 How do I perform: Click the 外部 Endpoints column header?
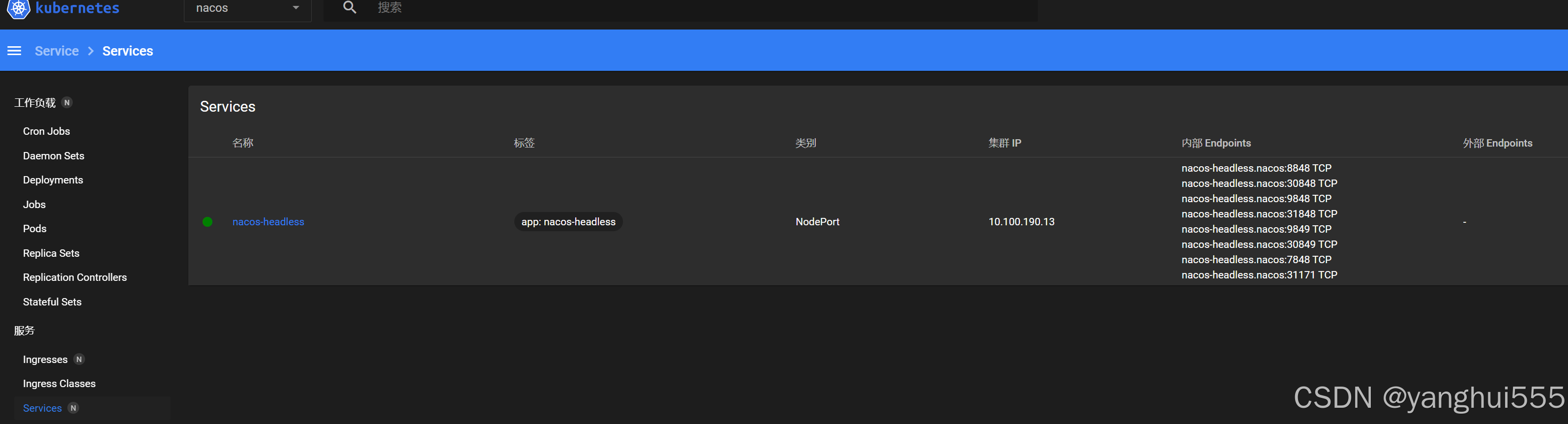click(x=1497, y=143)
